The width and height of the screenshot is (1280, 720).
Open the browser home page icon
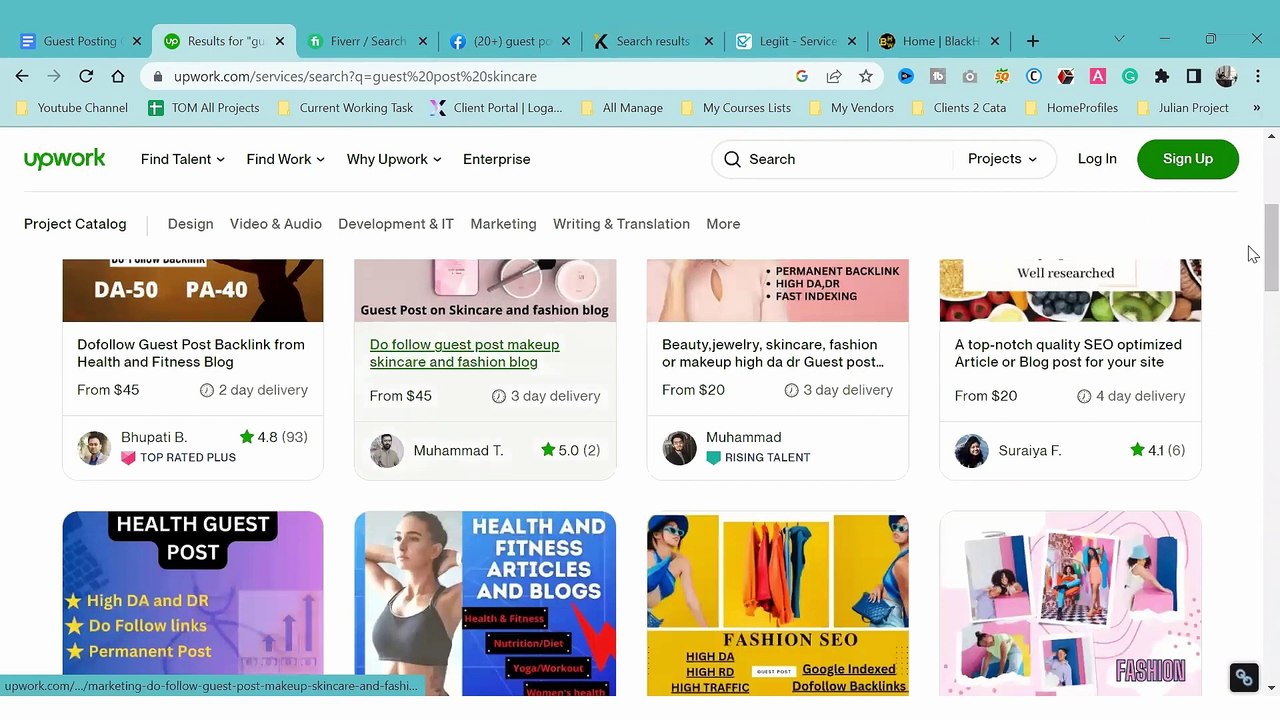118,76
